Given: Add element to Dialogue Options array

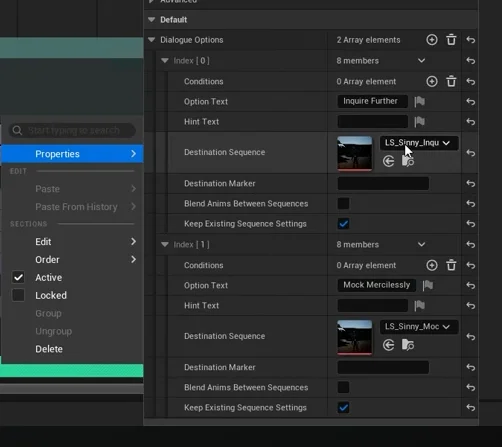Looking at the screenshot, I should click(432, 40).
